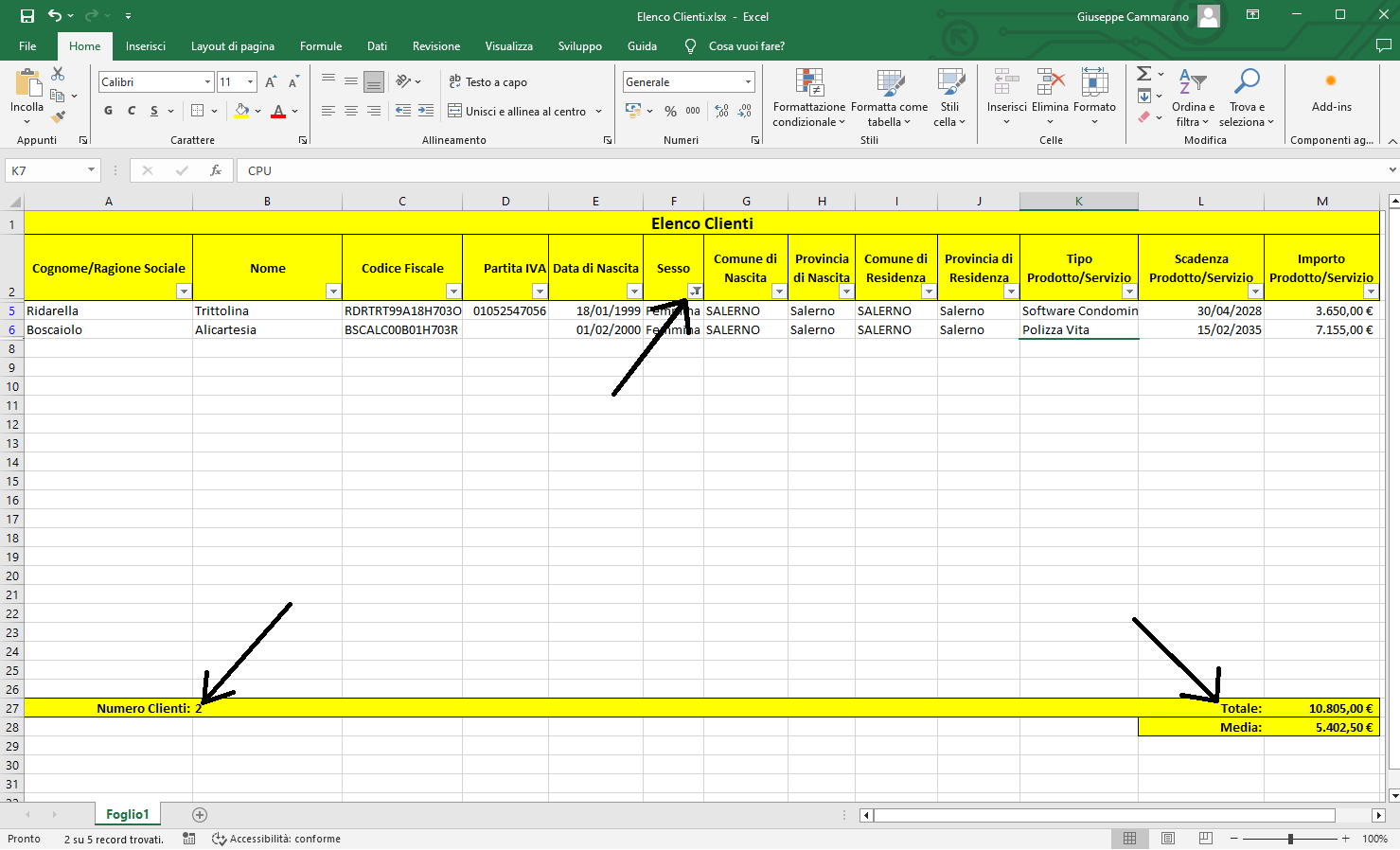The width and height of the screenshot is (1400, 850).
Task: Click the Text orientation icon
Action: (403, 81)
